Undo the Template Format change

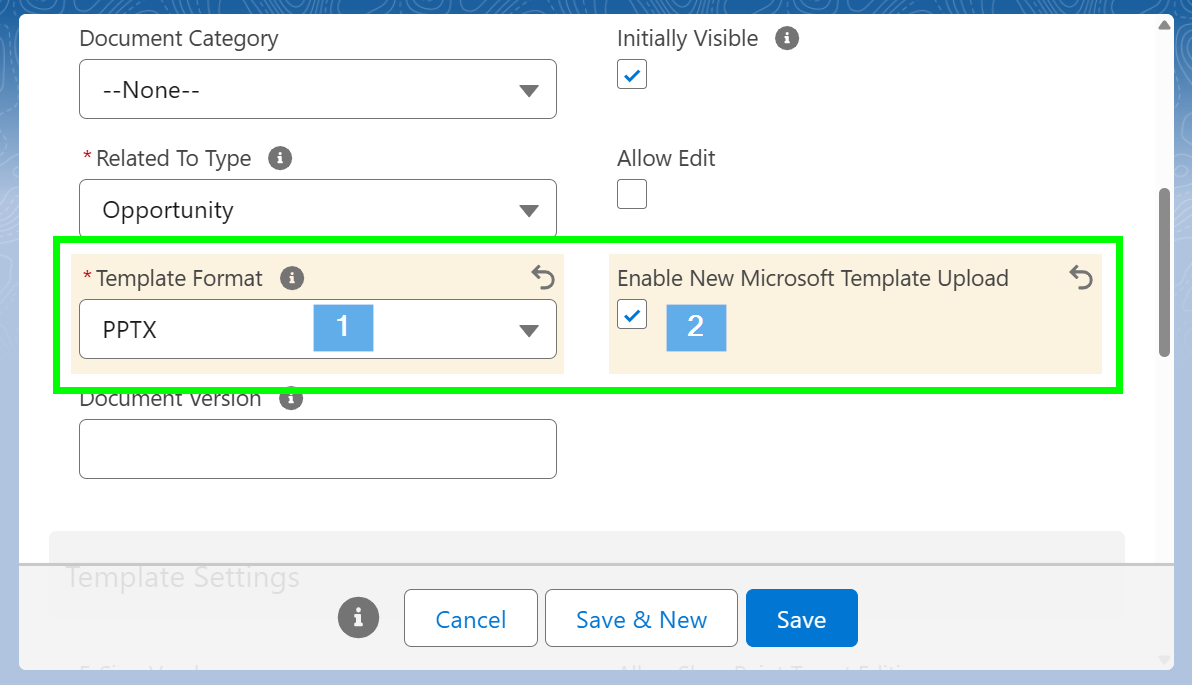pos(542,277)
